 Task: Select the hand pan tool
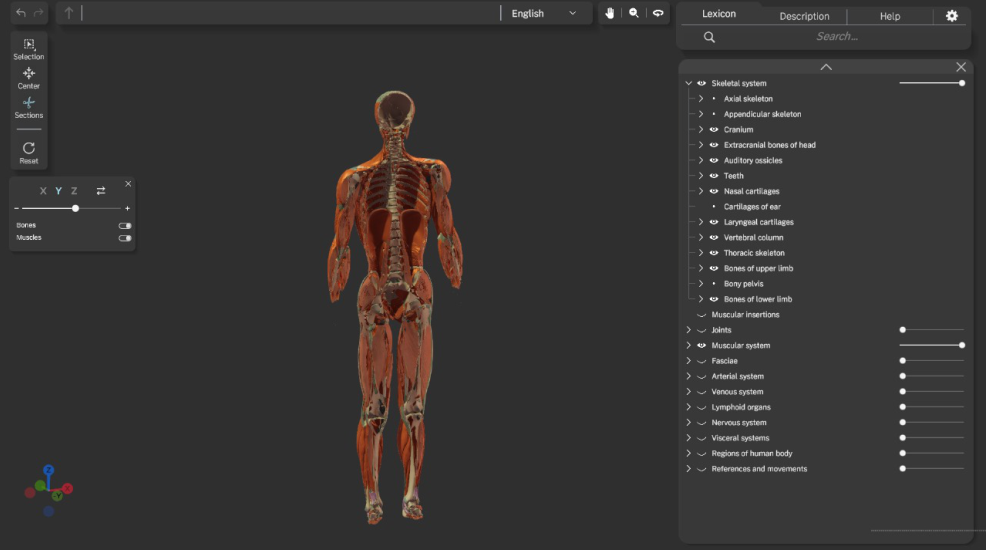tap(610, 13)
